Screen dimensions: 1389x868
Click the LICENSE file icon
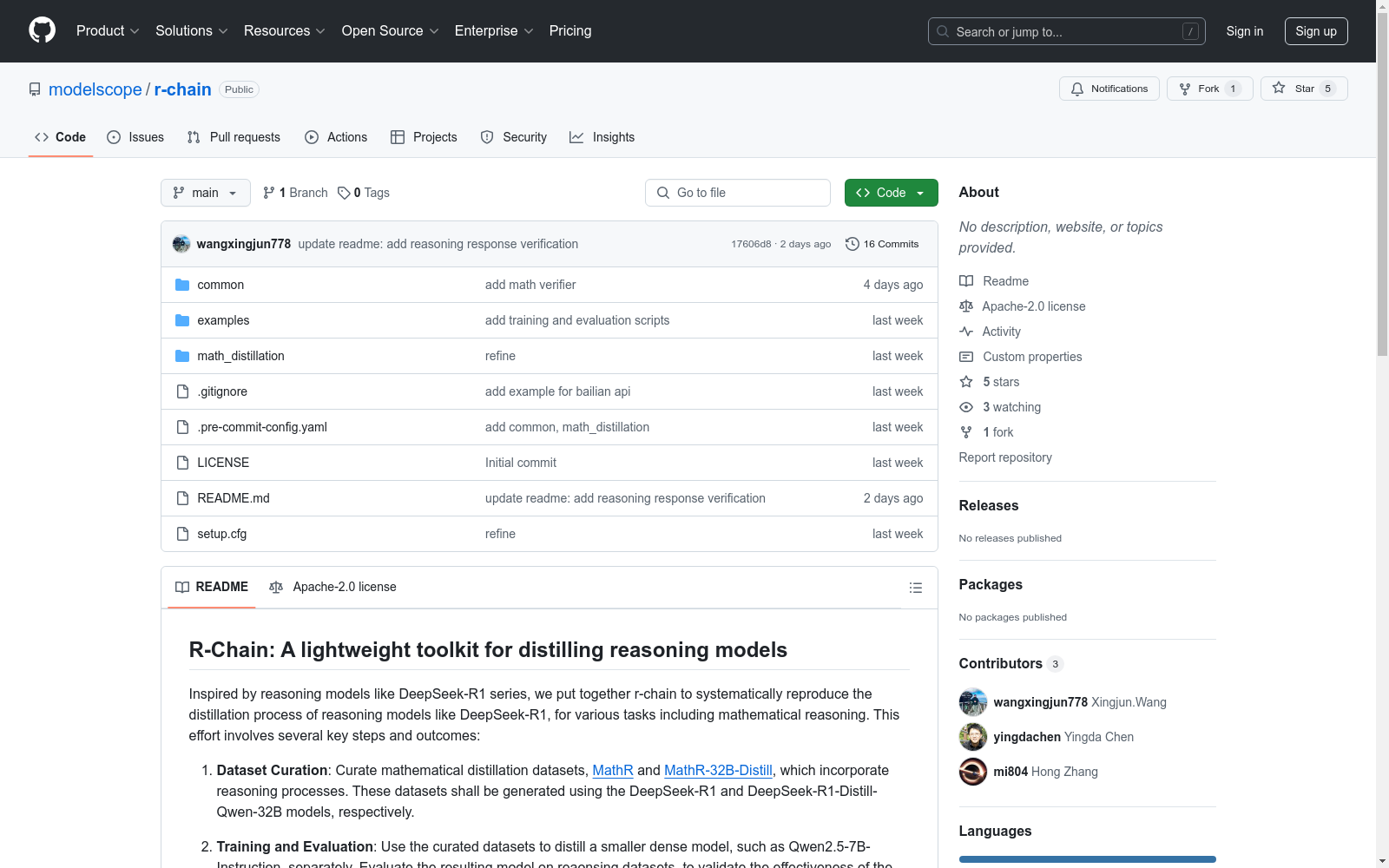[x=182, y=463]
